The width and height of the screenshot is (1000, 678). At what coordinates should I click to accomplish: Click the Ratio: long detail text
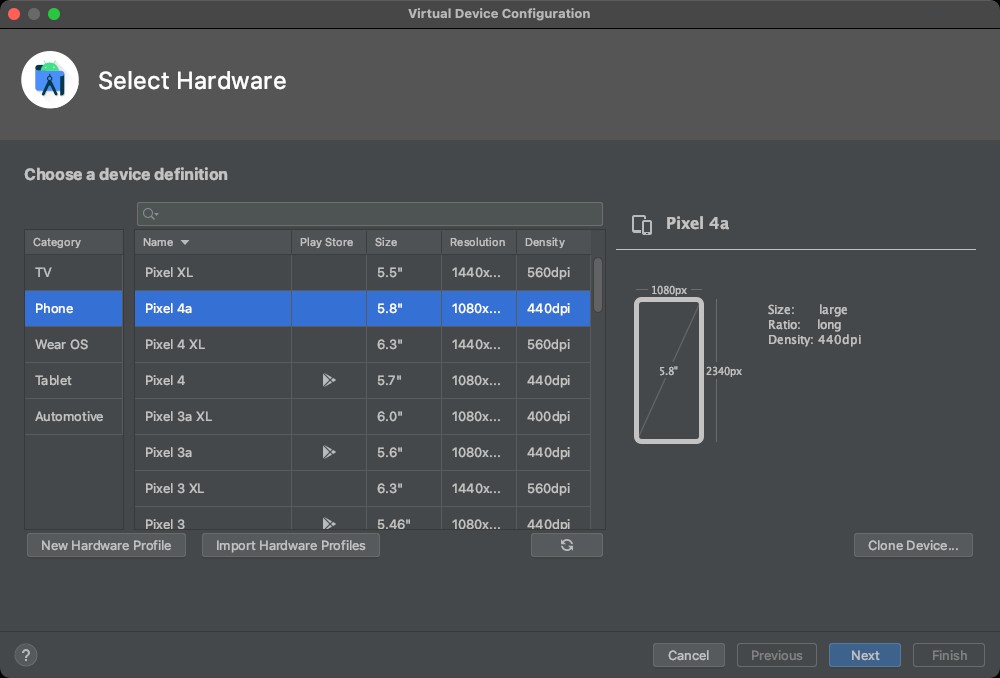[804, 325]
